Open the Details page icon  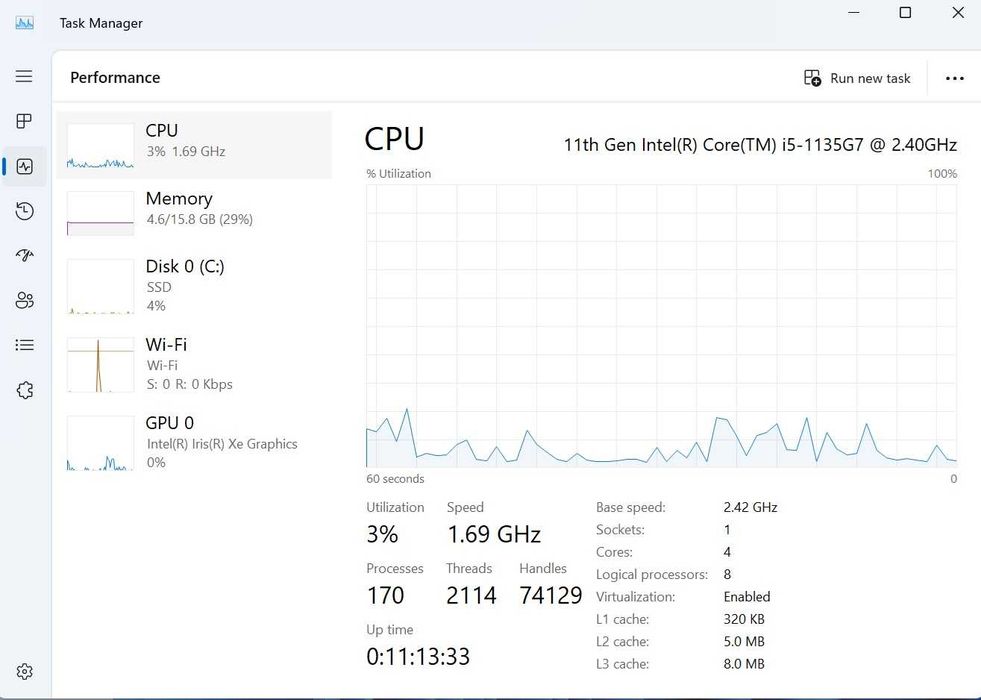[x=24, y=345]
